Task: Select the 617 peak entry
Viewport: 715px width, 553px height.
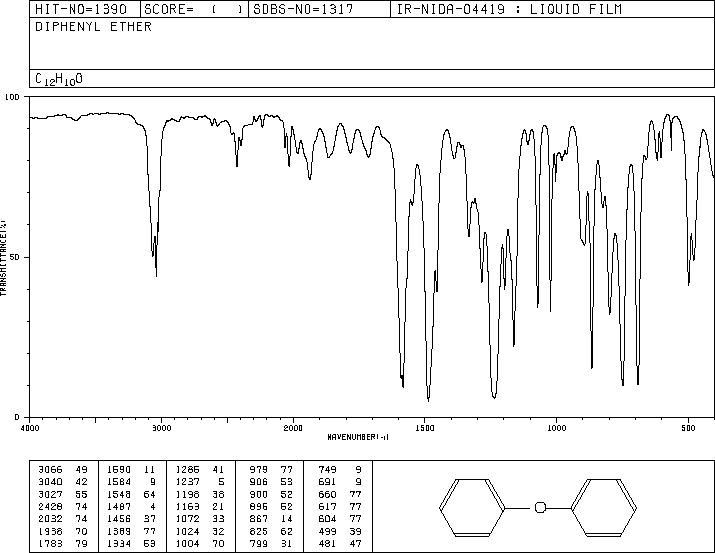Action: pyautogui.click(x=340, y=506)
